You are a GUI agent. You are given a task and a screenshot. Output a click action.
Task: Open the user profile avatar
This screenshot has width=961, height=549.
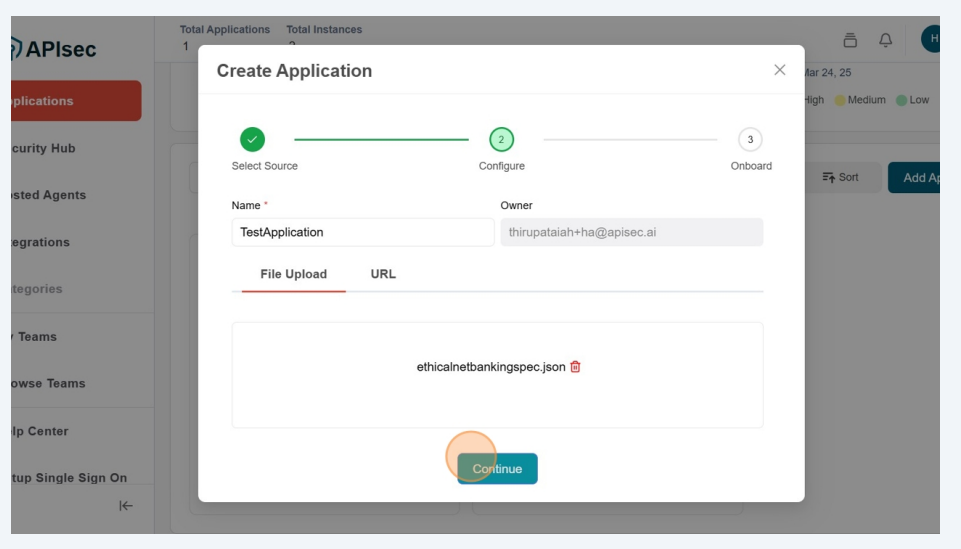[x=930, y=39]
